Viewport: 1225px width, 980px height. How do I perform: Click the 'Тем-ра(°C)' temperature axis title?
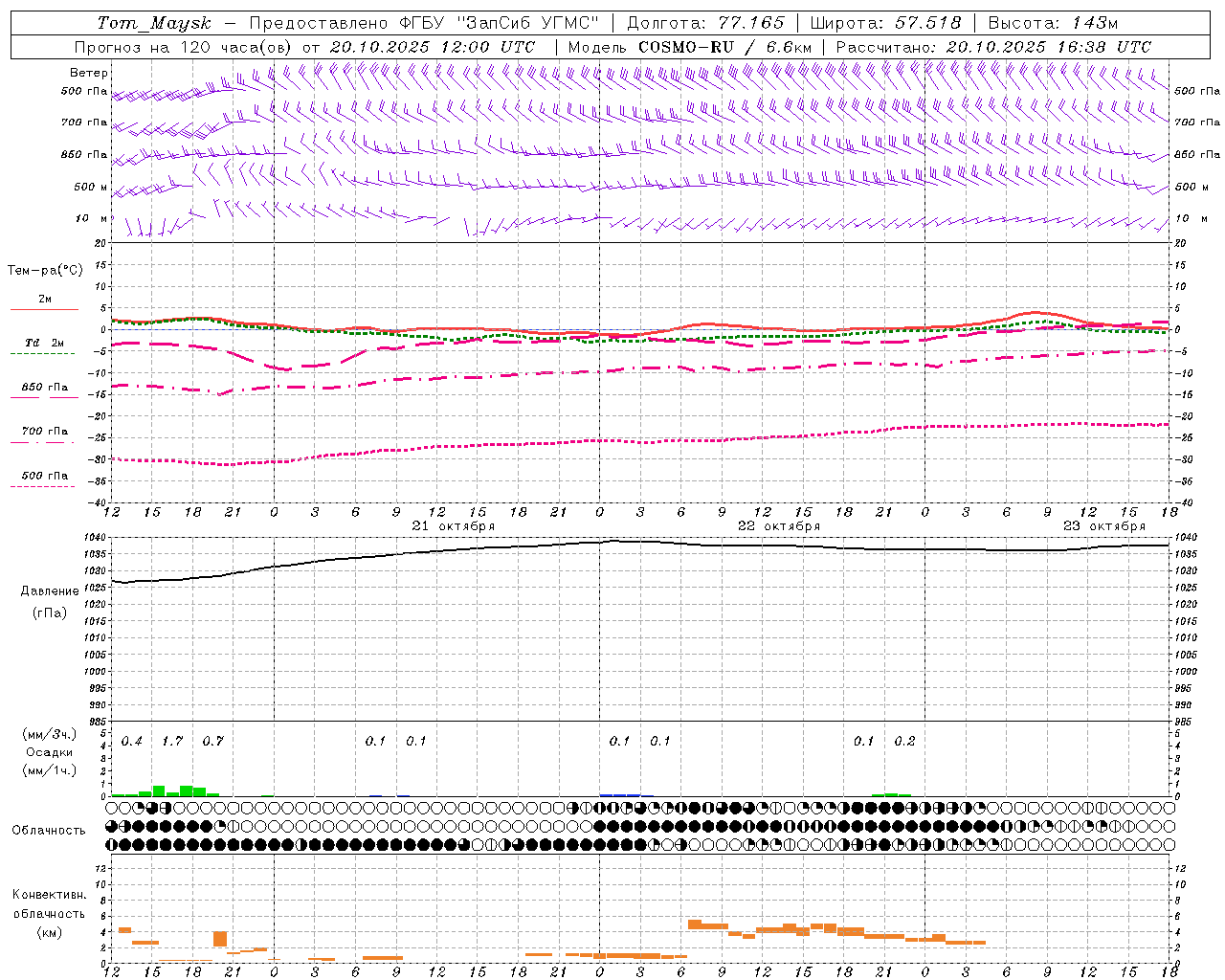pyautogui.click(x=45, y=271)
